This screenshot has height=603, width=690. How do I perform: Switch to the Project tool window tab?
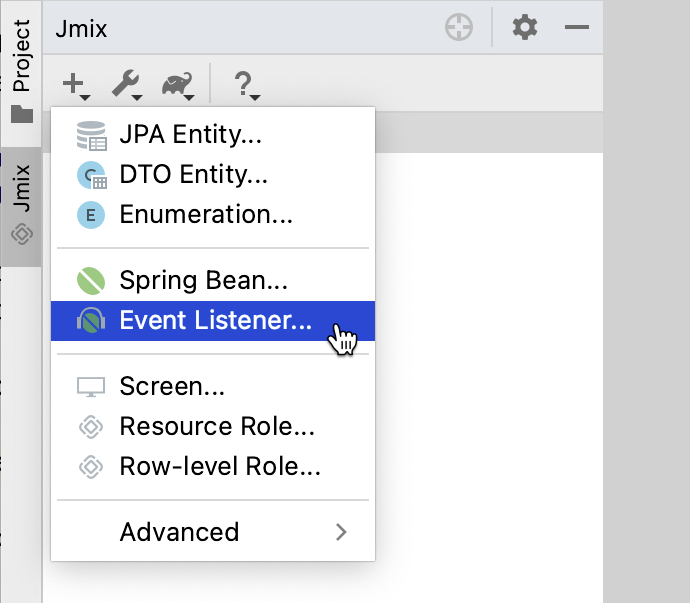(21, 70)
